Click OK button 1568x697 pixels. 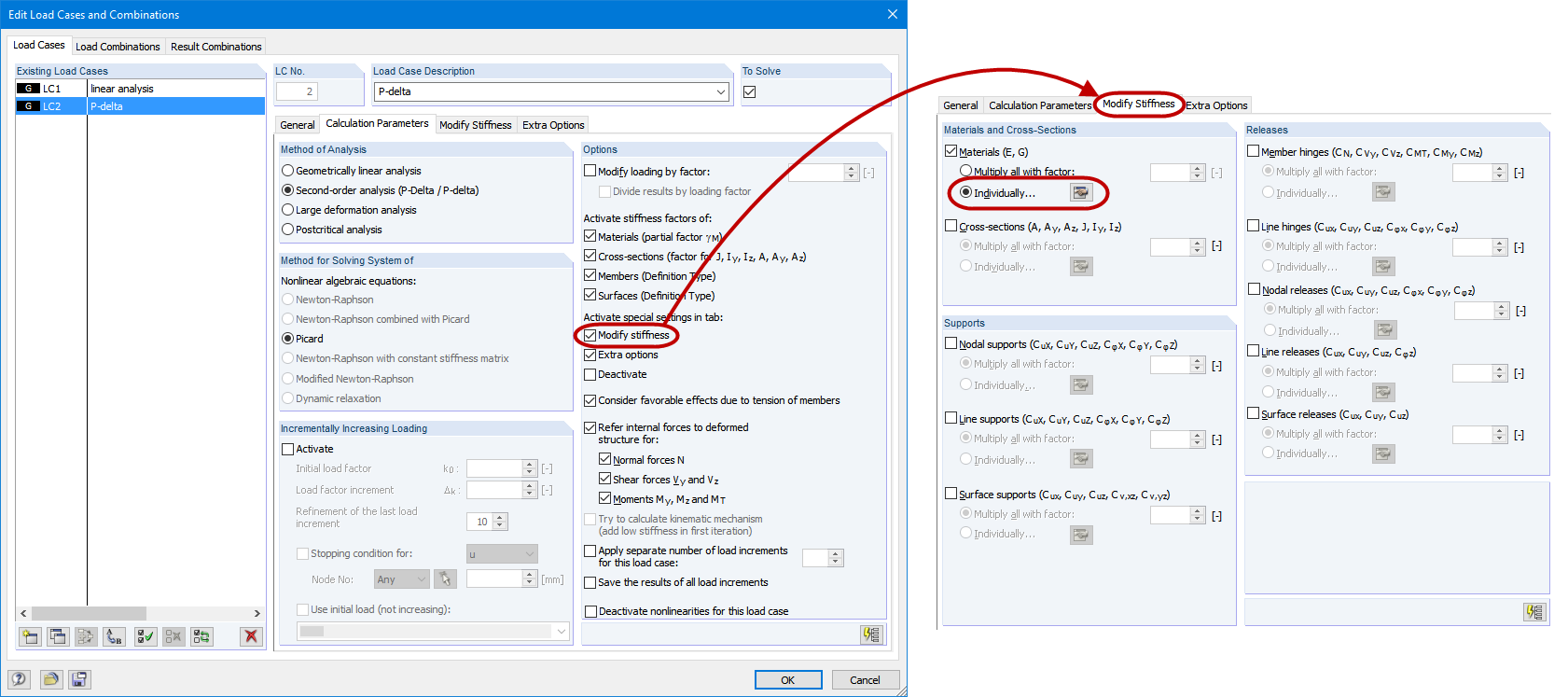[788, 680]
